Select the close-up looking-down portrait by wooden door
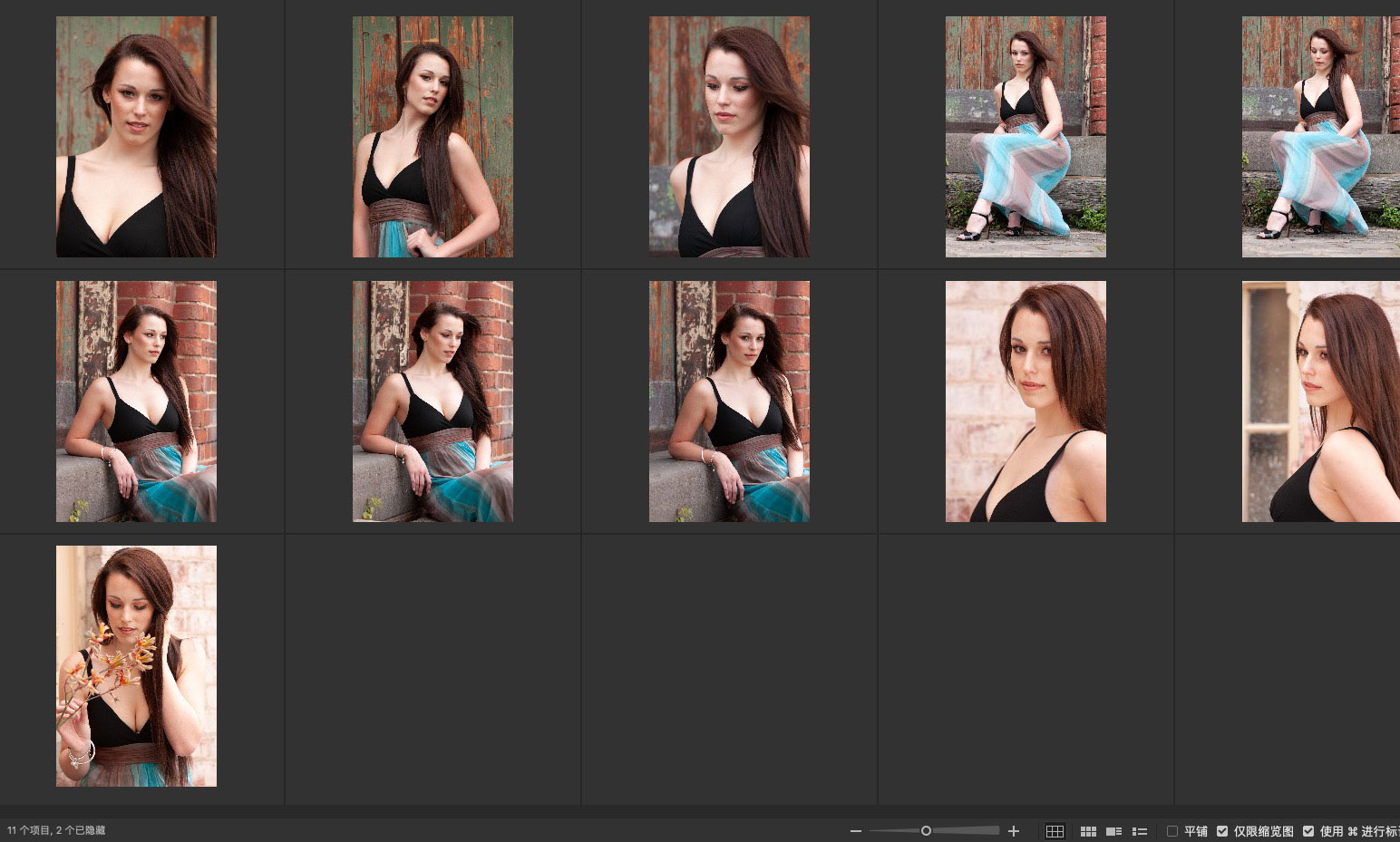1400x842 pixels. point(729,137)
